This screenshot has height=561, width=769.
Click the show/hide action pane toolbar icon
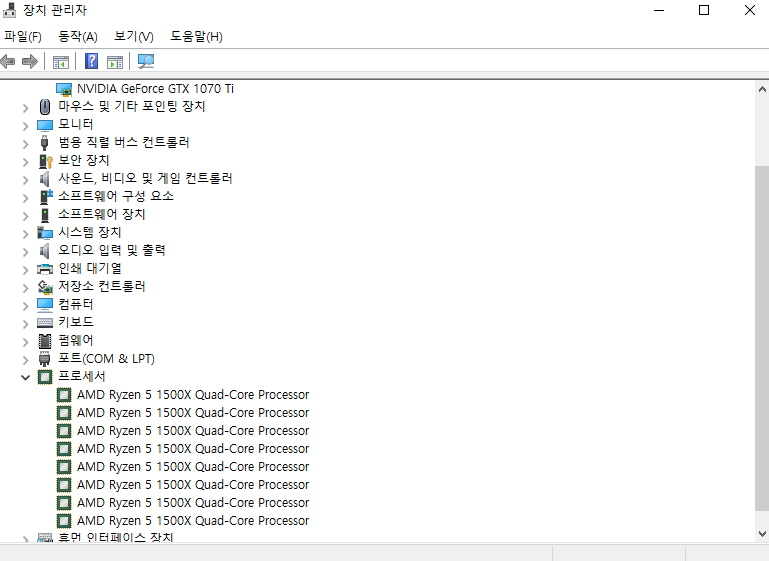(x=115, y=62)
